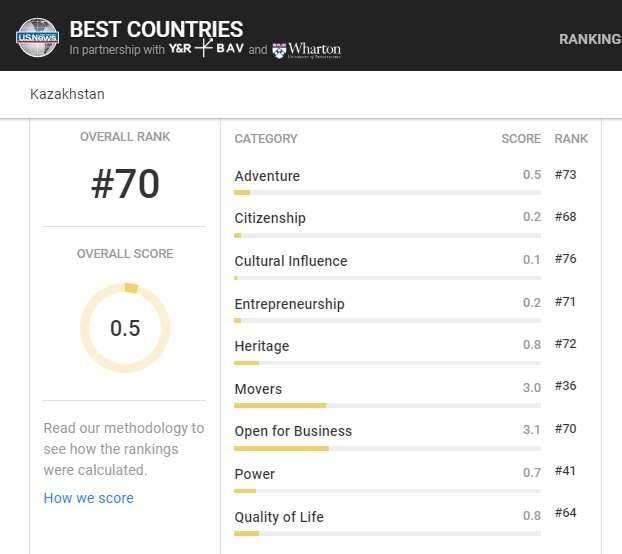Select the Power category label
The height and width of the screenshot is (554, 622).
[255, 474]
